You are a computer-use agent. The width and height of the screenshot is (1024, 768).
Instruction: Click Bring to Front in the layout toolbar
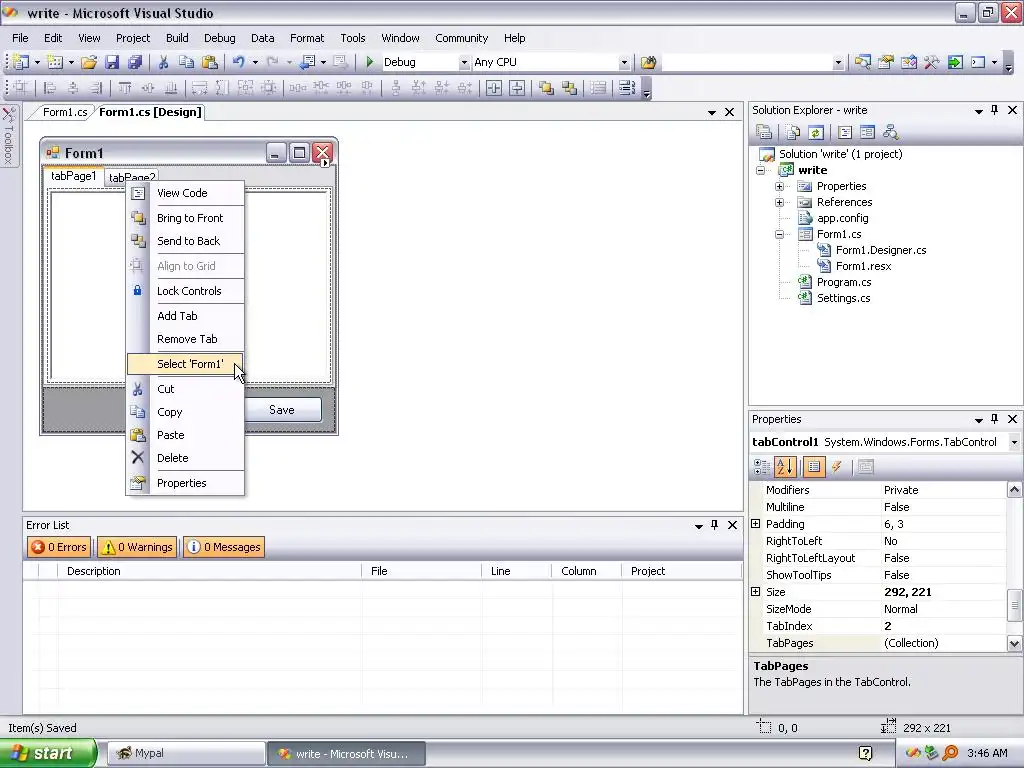(546, 88)
